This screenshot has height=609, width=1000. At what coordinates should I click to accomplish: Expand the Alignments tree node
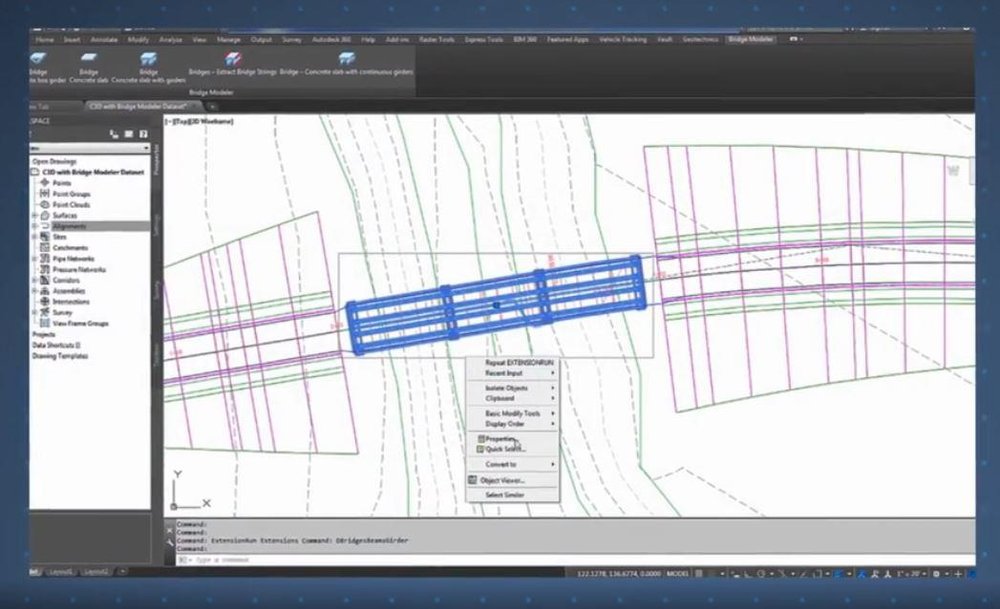35,227
